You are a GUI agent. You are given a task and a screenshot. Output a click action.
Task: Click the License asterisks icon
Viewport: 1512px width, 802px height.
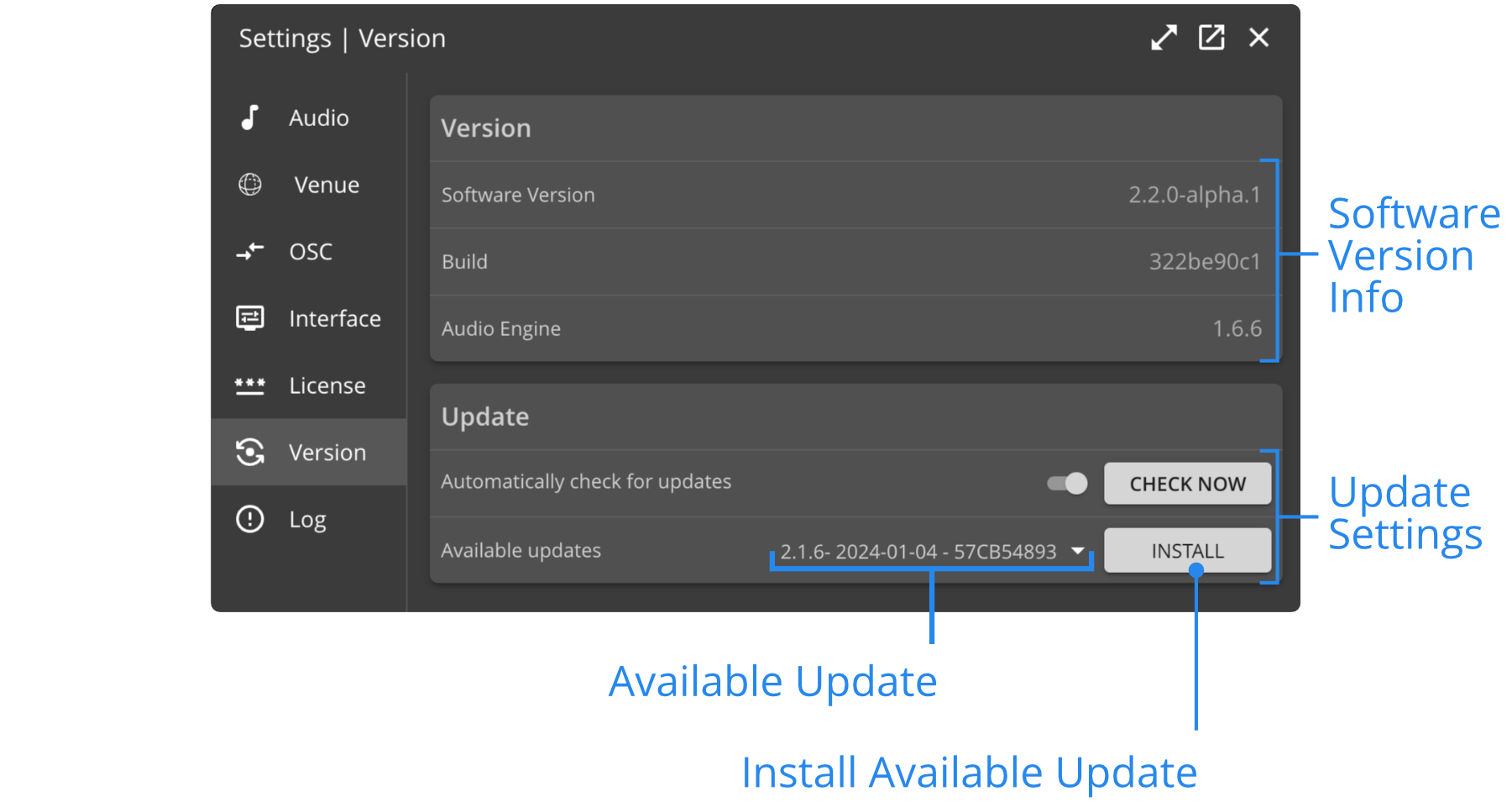[250, 385]
